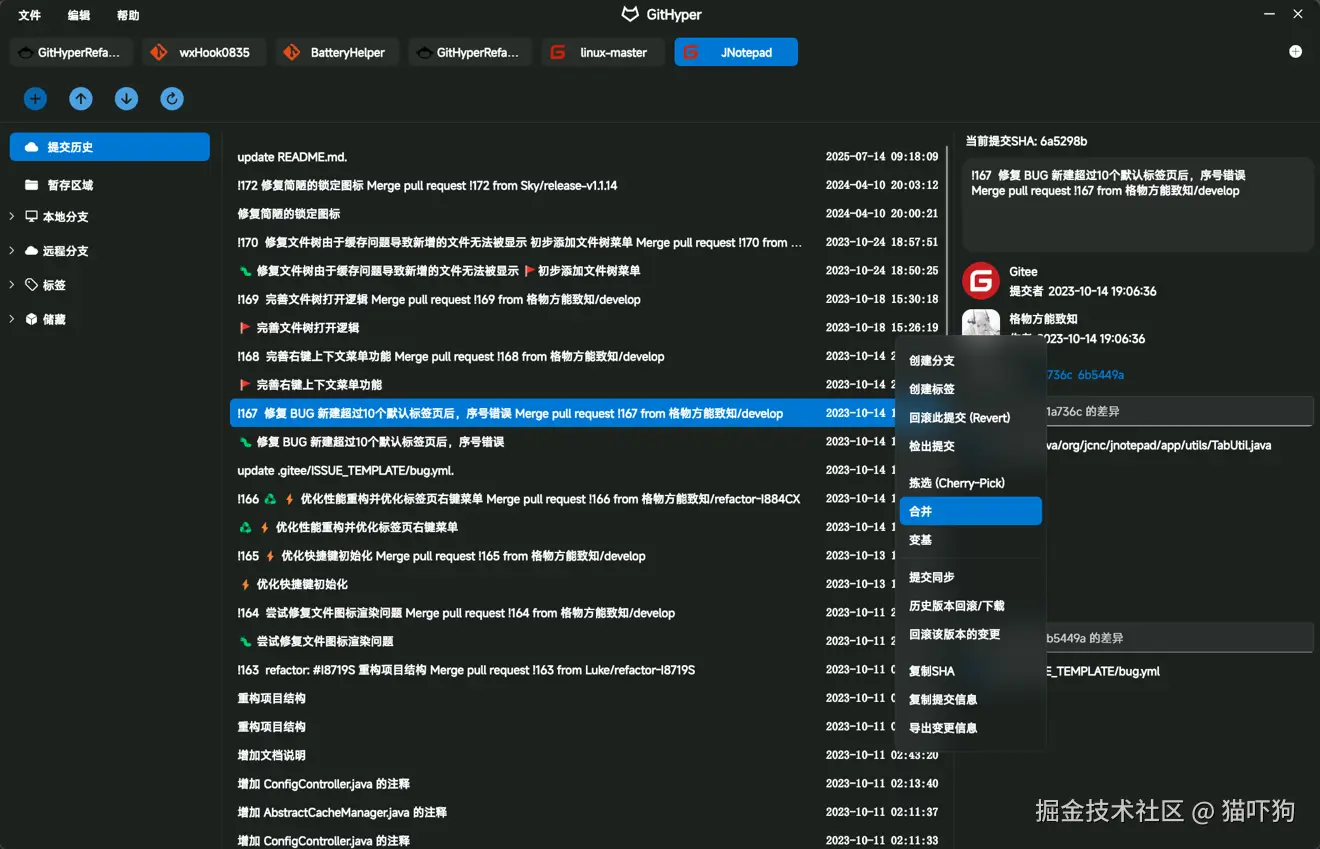Select 复制SHA in the context menu
Viewport: 1320px width, 849px height.
coord(932,670)
